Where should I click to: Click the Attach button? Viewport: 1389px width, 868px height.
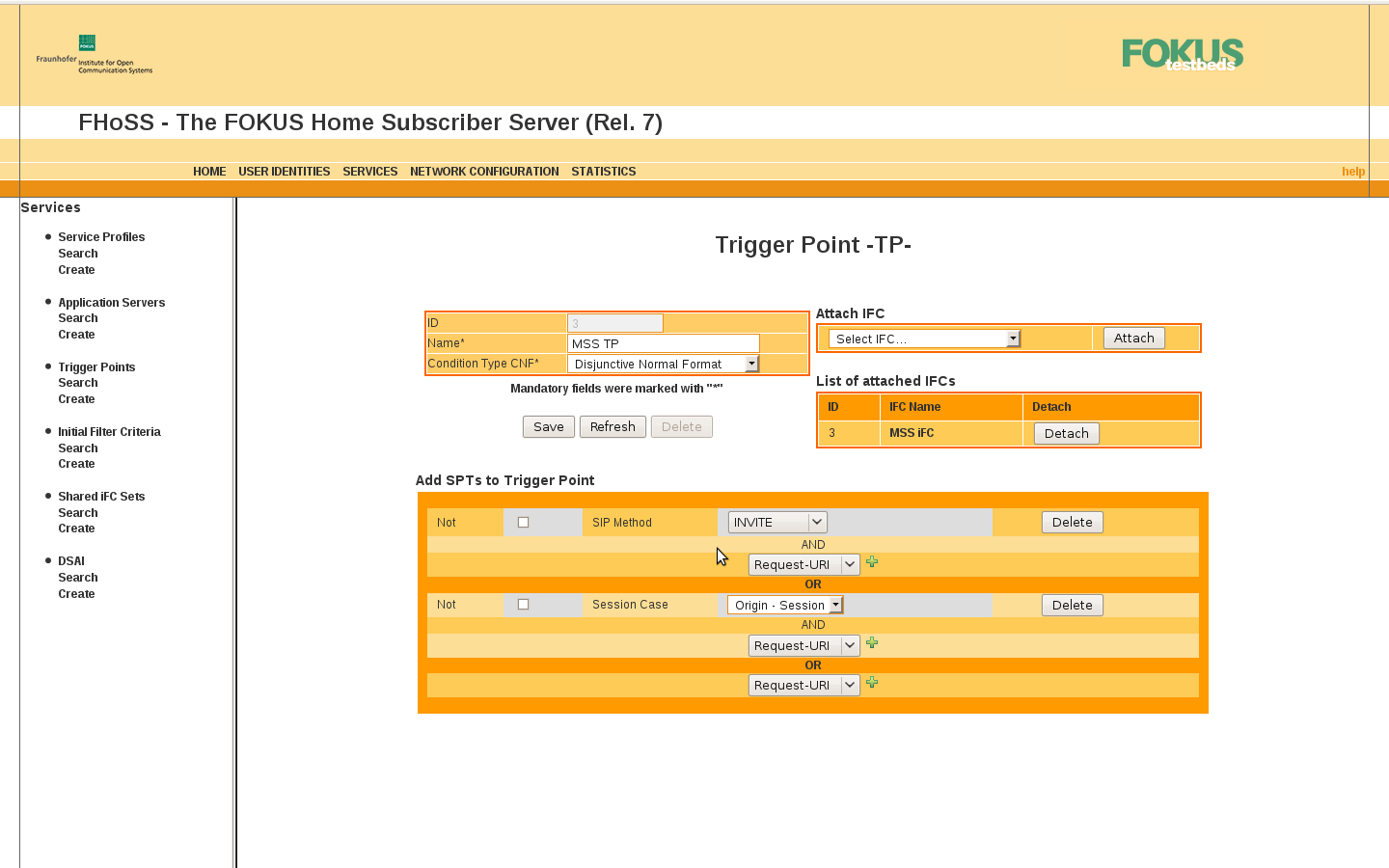[x=1134, y=338]
